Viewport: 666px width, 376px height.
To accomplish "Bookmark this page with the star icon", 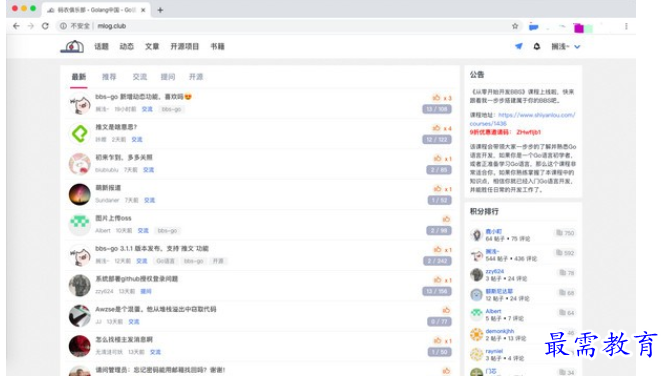I will [515, 26].
